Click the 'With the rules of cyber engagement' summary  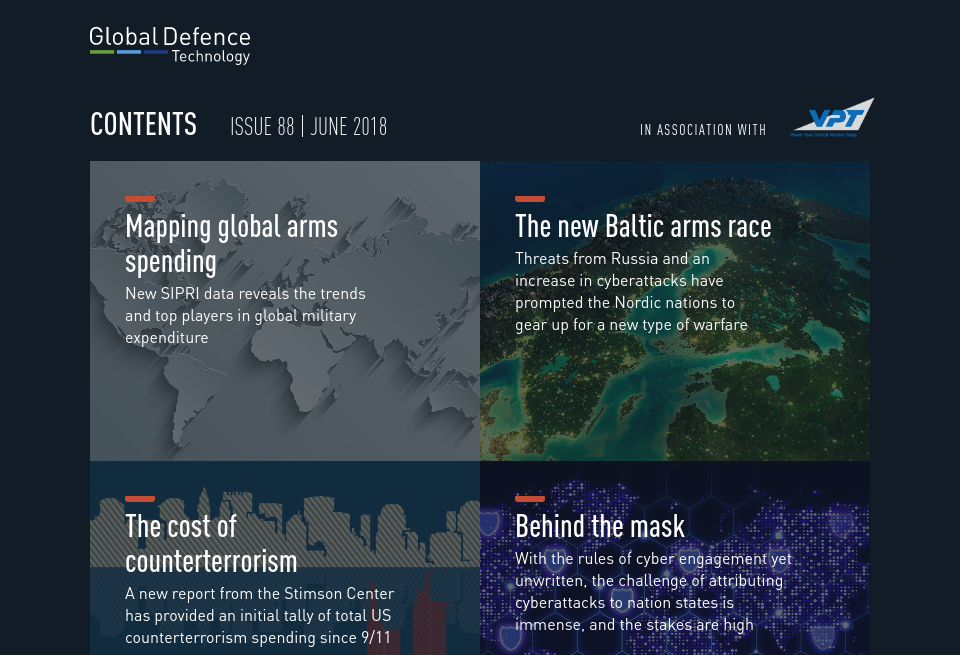pyautogui.click(x=653, y=592)
